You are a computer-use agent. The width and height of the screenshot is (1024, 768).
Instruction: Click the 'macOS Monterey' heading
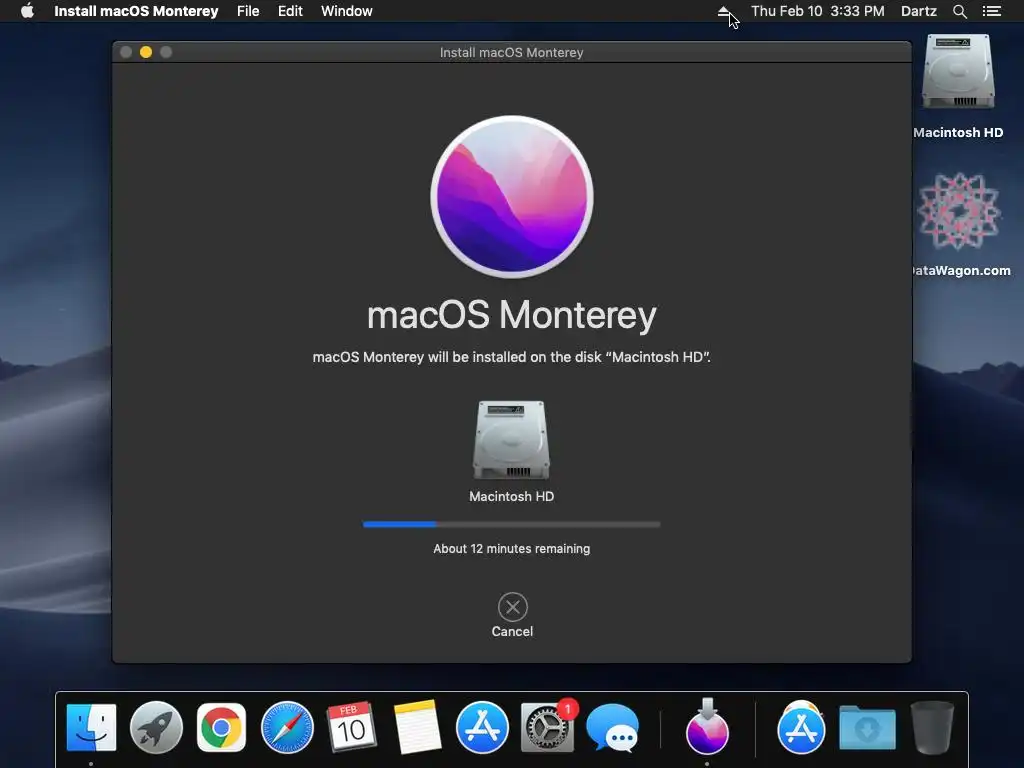pos(511,315)
